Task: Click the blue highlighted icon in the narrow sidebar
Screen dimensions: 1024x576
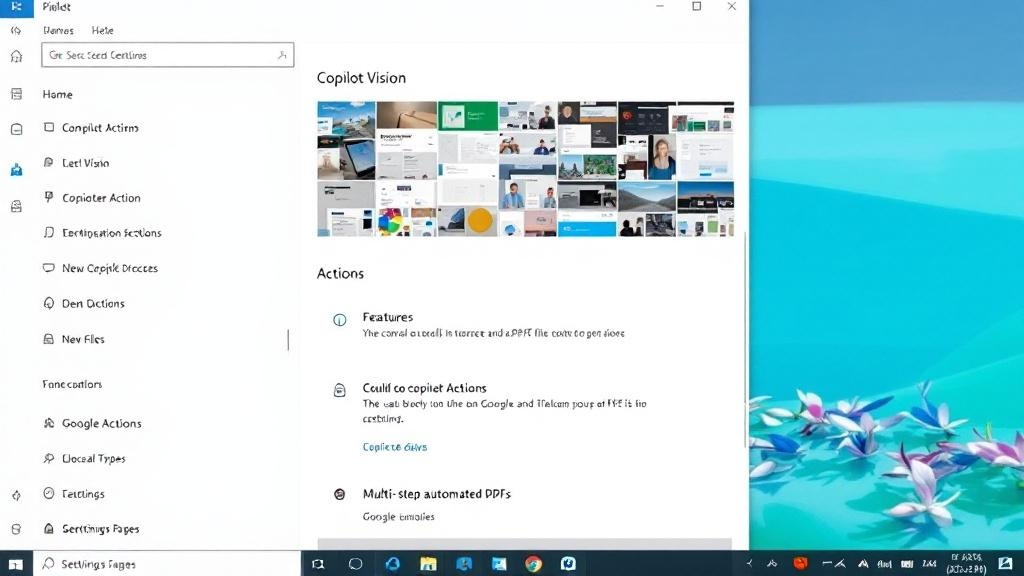Action: coord(16,170)
